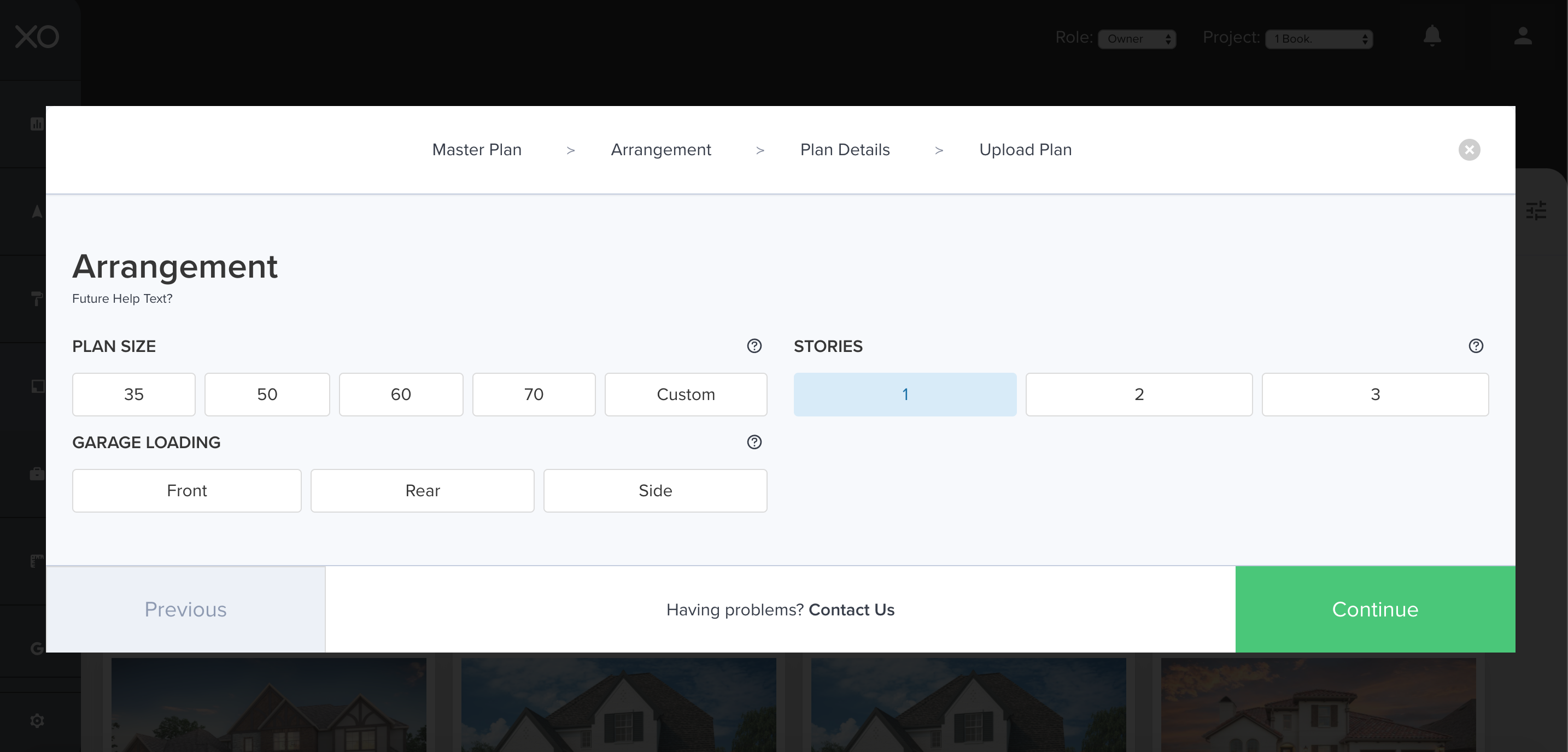Click the Garage Loading help question icon
The image size is (1568, 752).
point(754,442)
